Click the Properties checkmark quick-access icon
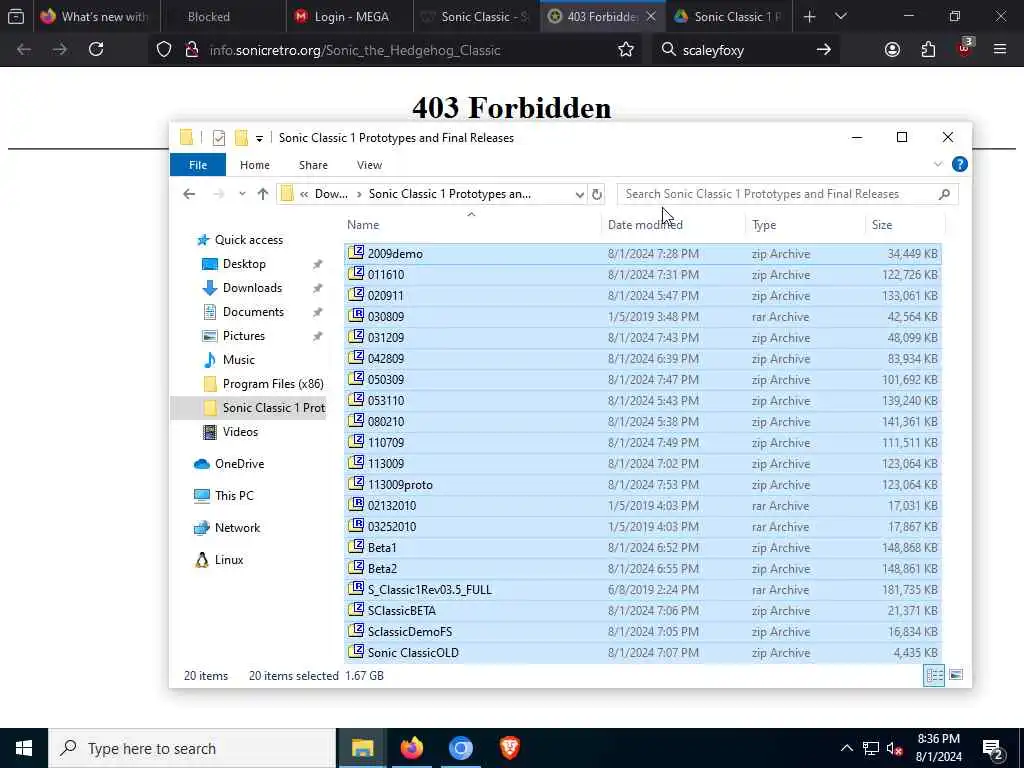The image size is (1024, 768). (x=219, y=138)
